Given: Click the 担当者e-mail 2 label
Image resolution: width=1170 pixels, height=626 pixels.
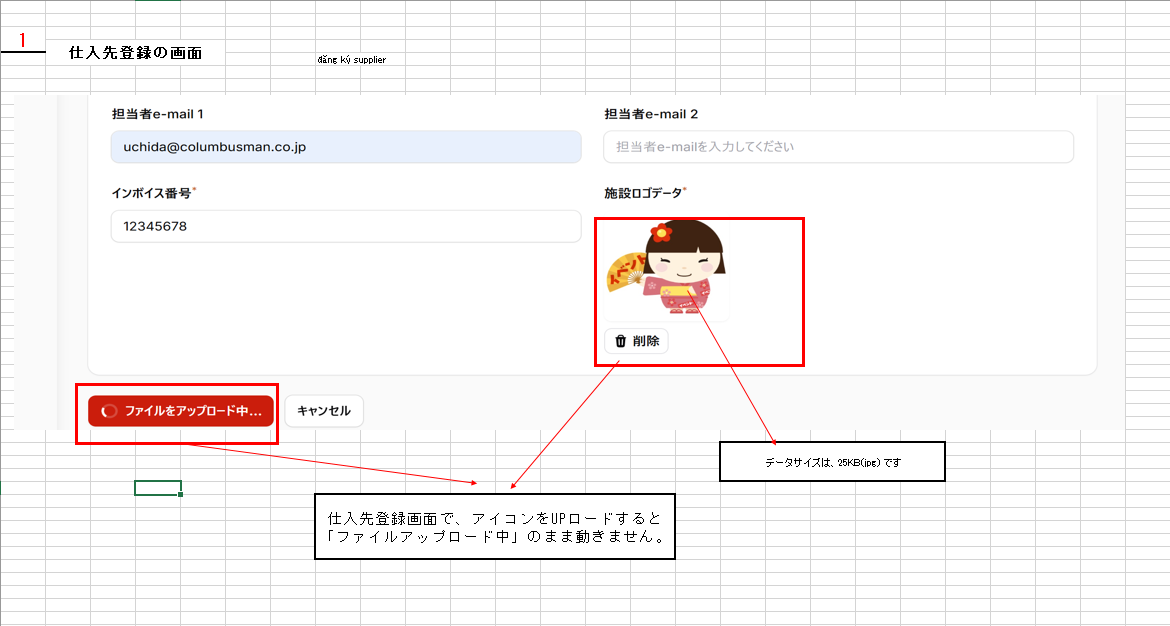Looking at the screenshot, I should (x=651, y=114).
